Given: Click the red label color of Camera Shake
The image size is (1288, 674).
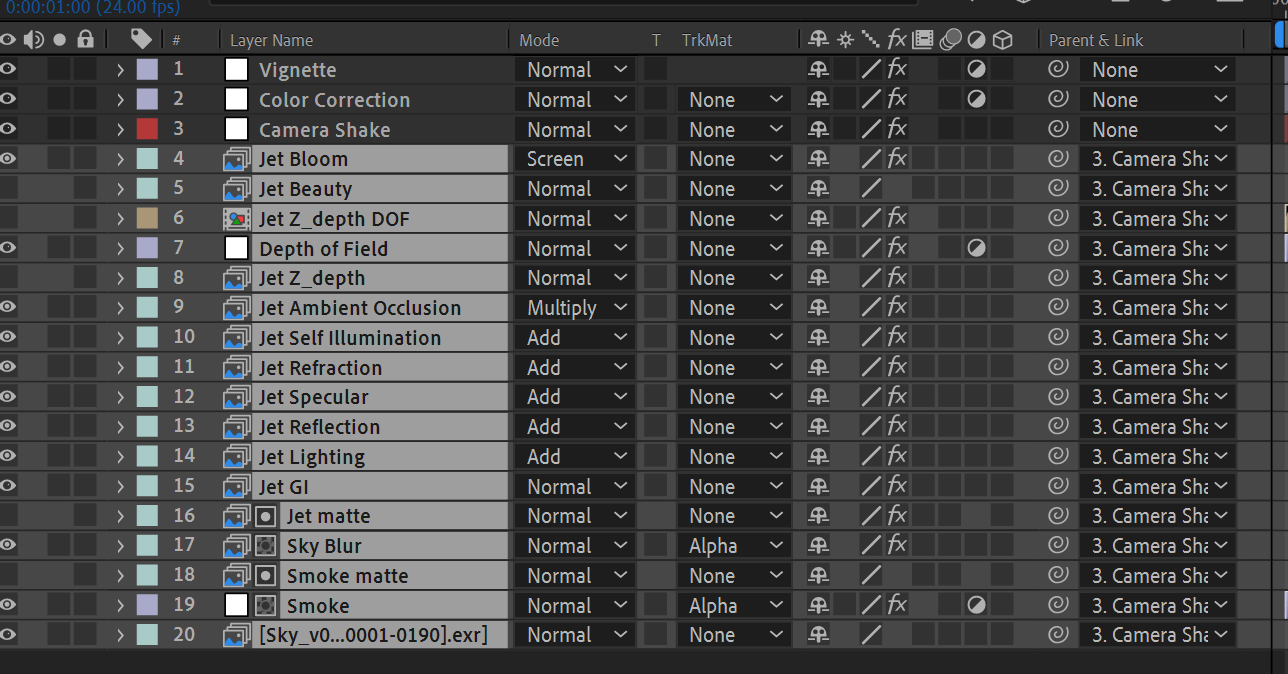Looking at the screenshot, I should click(x=147, y=129).
